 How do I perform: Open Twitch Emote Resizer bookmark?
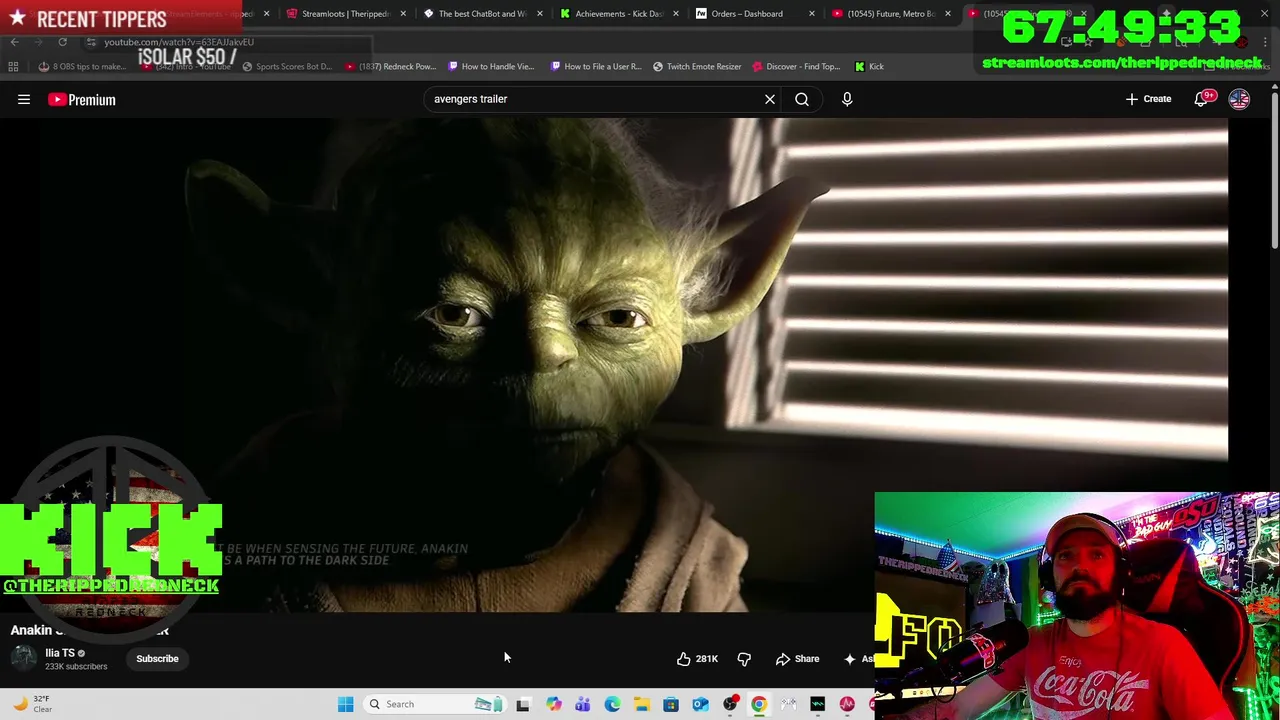tap(697, 66)
